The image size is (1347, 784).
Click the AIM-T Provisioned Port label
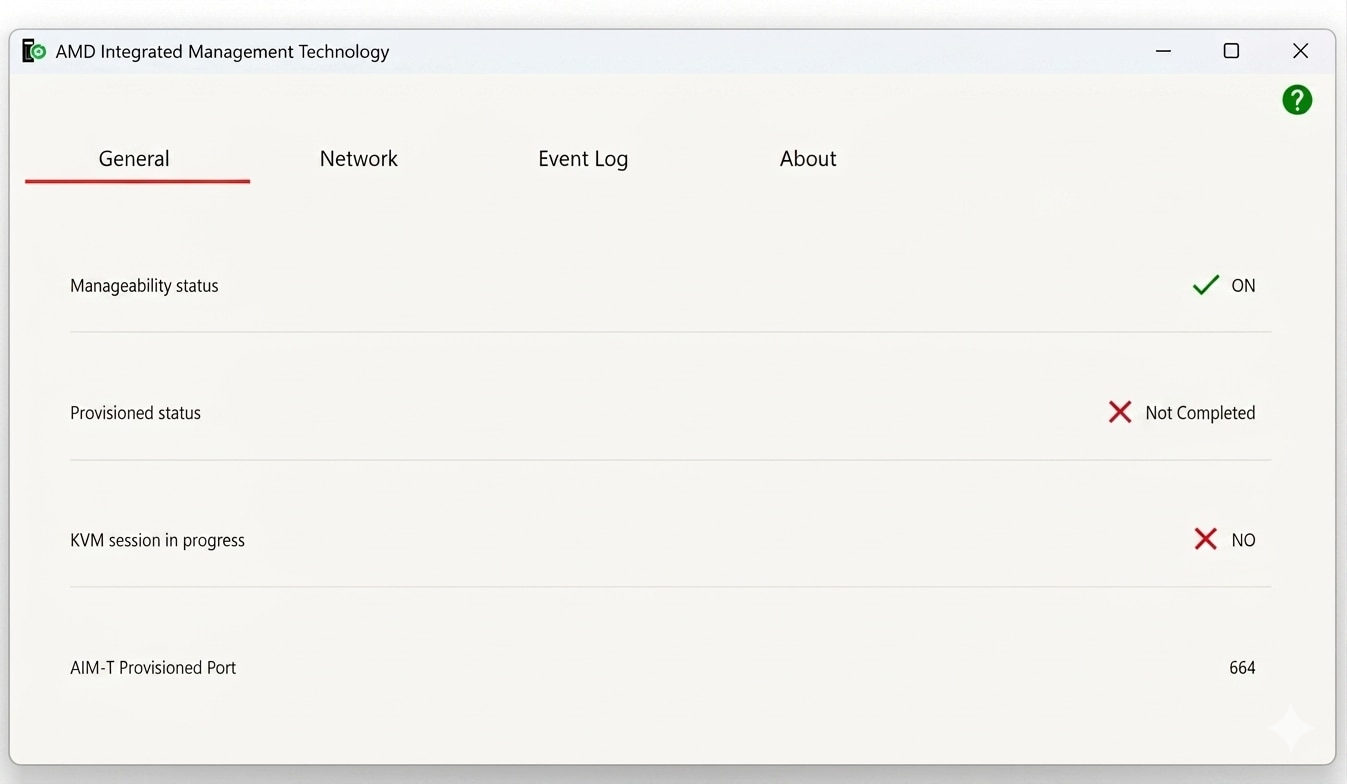[x=153, y=668]
